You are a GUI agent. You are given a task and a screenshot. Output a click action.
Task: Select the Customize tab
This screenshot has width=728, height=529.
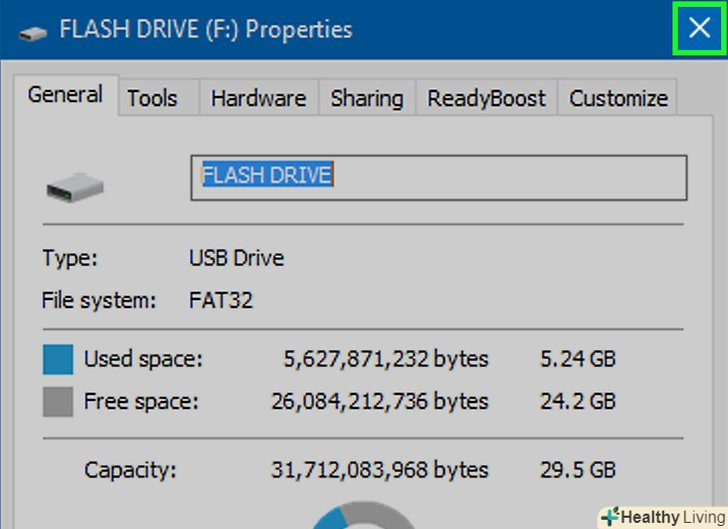click(x=618, y=98)
